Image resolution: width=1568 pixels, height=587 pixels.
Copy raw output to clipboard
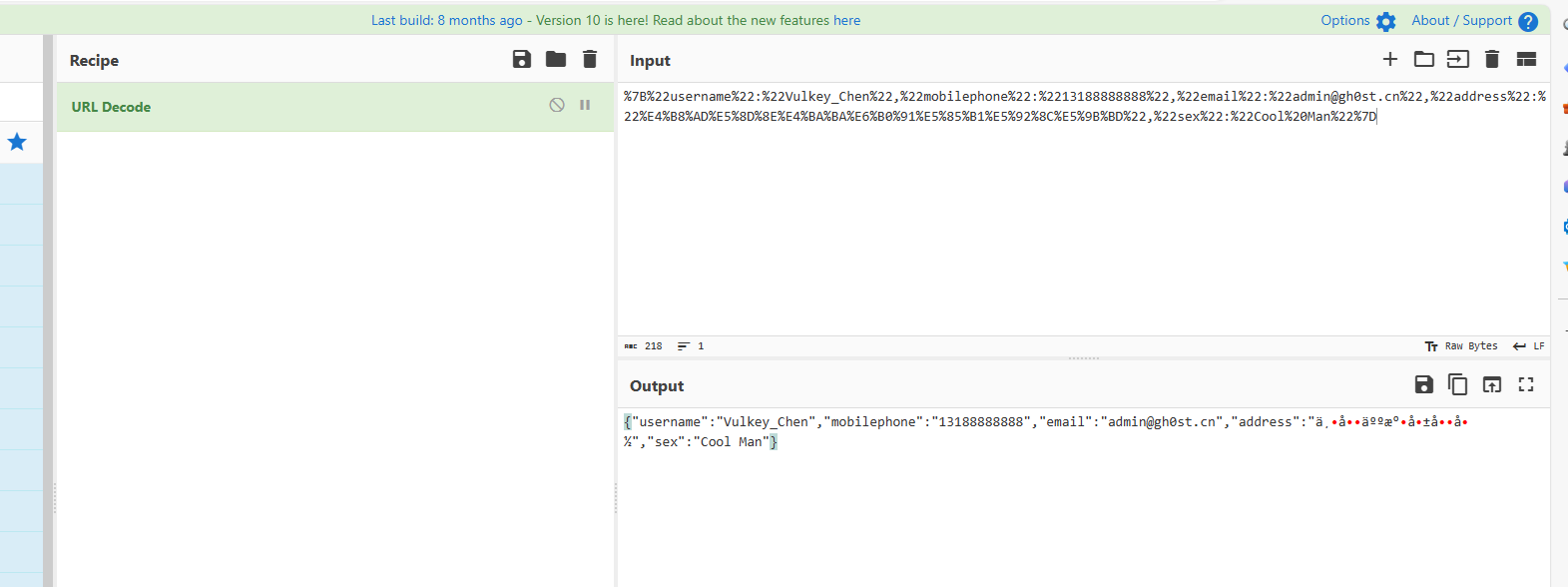tap(1458, 384)
